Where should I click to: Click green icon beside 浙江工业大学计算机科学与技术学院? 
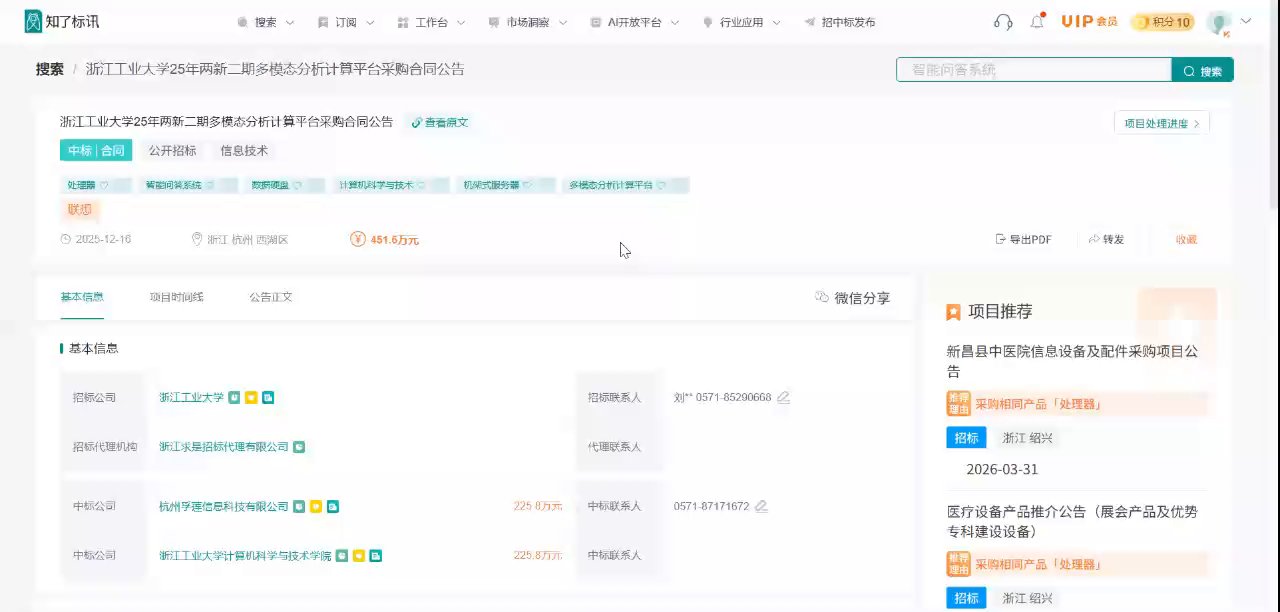pyautogui.click(x=342, y=556)
